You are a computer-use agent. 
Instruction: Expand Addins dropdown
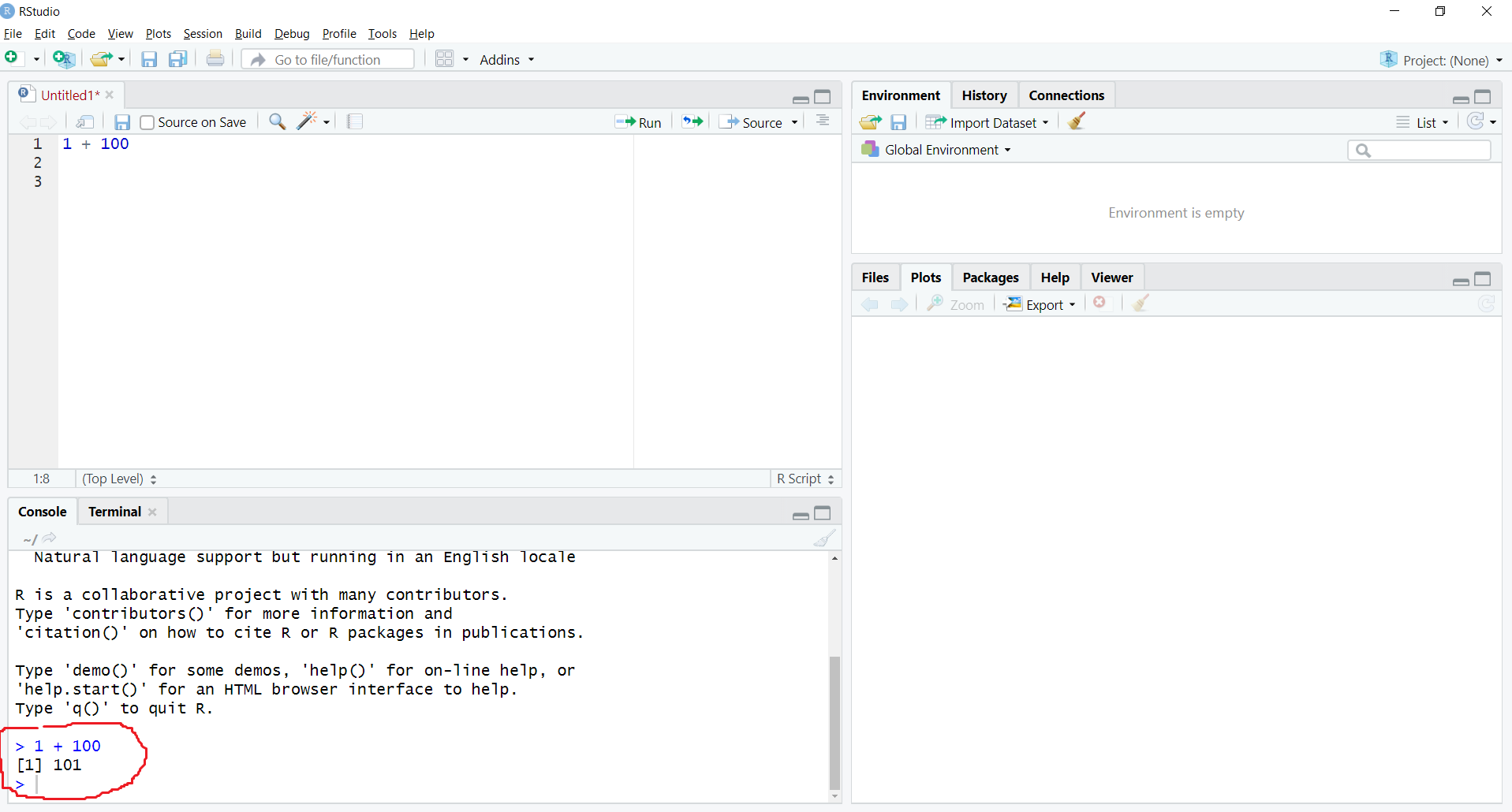tap(507, 60)
